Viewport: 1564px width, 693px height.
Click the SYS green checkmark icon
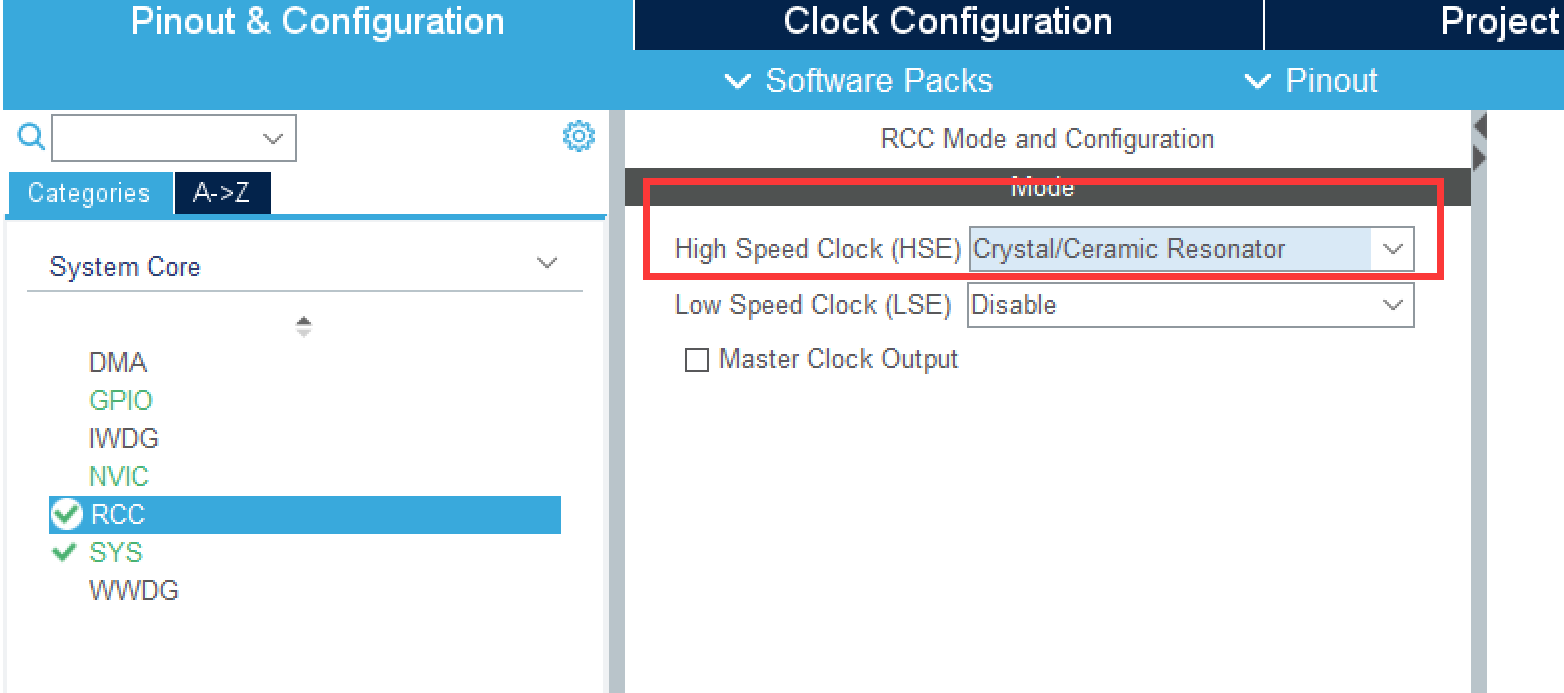(65, 552)
